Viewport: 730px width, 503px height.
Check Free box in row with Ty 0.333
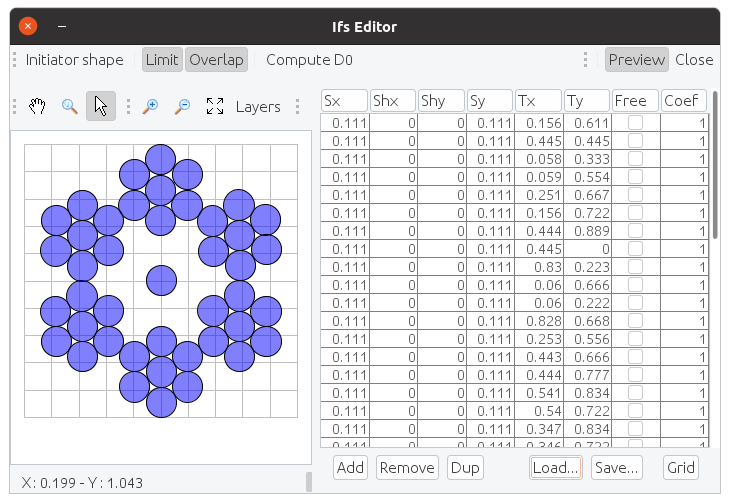(x=635, y=158)
